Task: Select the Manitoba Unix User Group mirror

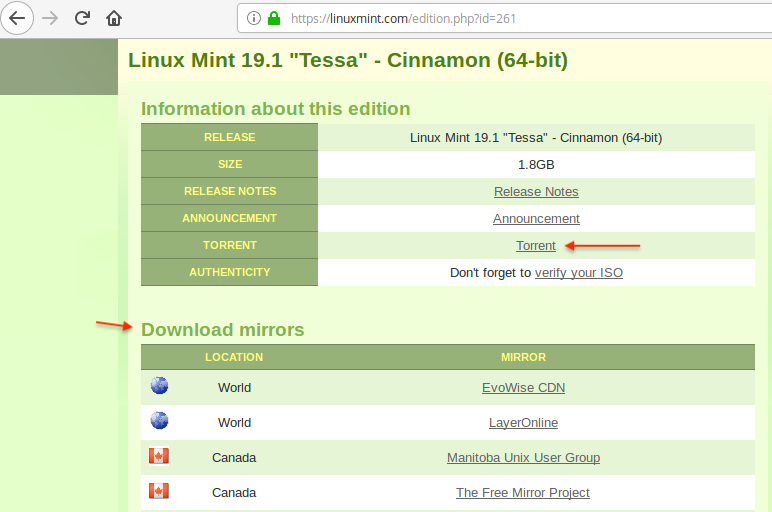Action: pyautogui.click(x=523, y=458)
